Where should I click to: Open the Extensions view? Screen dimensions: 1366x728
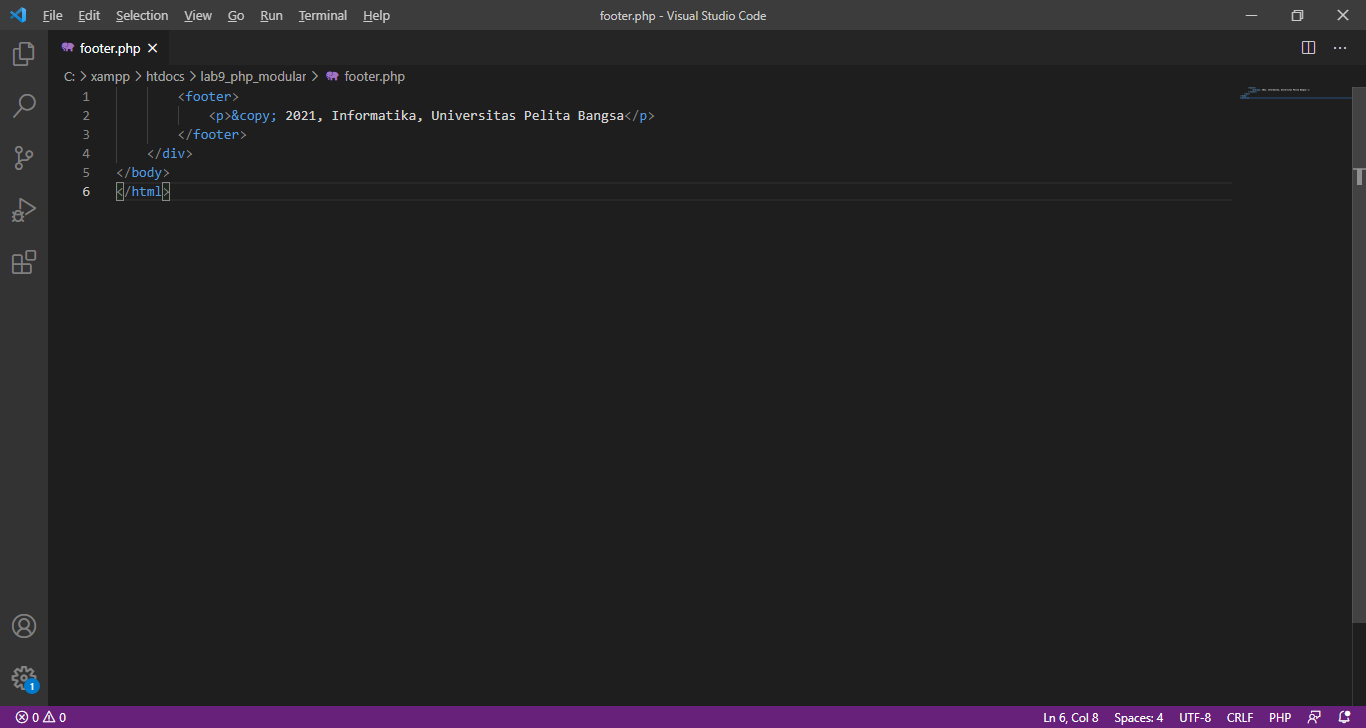pyautogui.click(x=24, y=262)
